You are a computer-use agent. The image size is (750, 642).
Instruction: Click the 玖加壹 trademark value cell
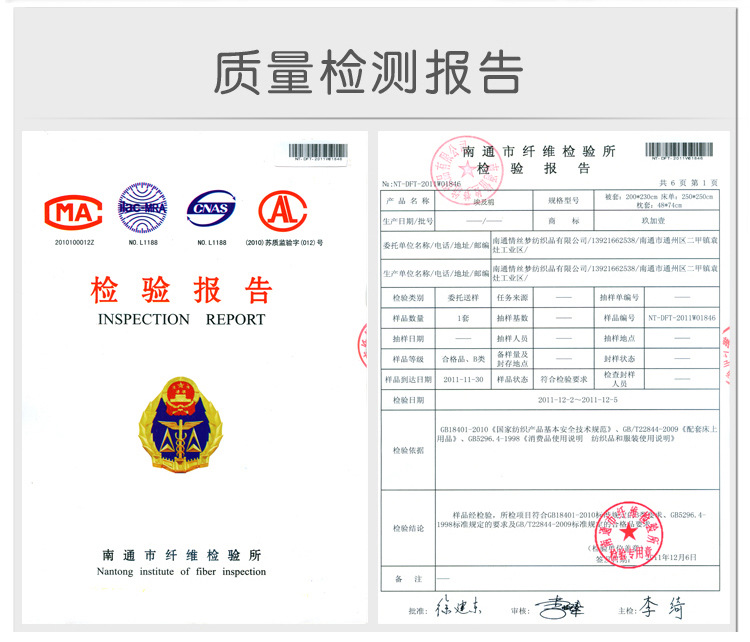point(657,221)
